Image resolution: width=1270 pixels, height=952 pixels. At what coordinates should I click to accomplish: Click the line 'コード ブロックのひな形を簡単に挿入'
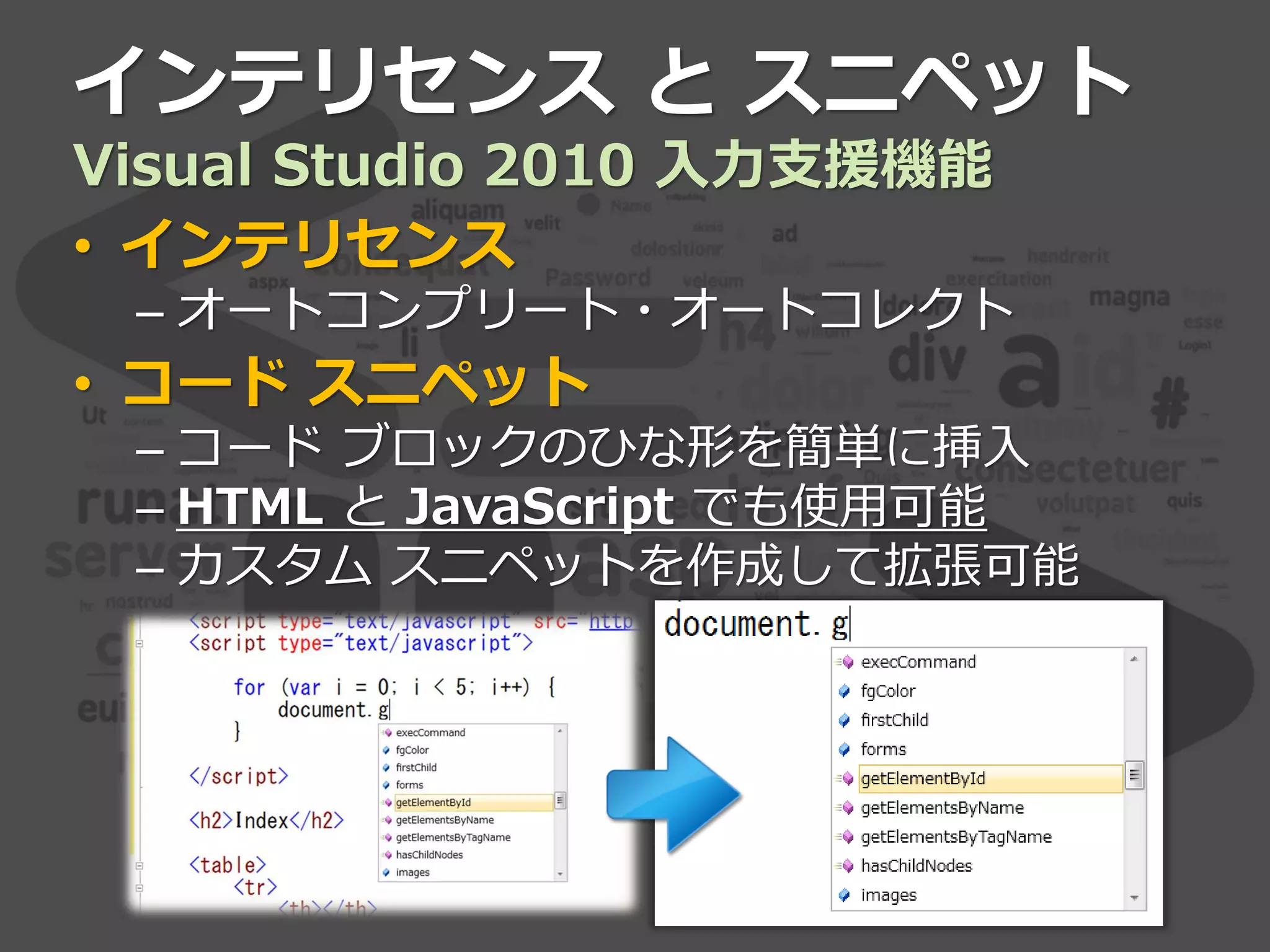(x=603, y=446)
